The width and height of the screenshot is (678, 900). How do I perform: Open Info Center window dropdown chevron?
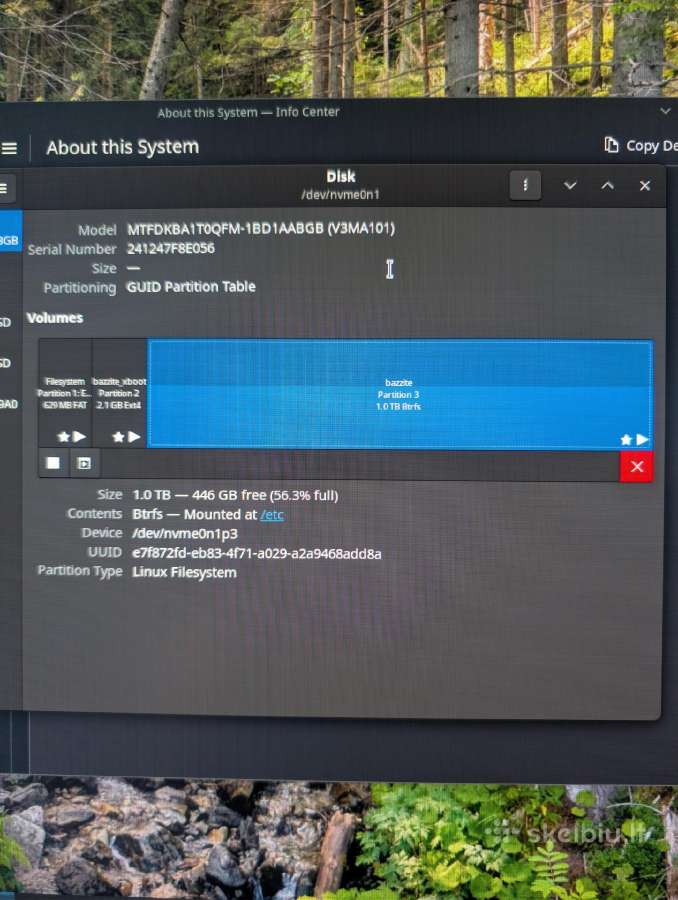[665, 111]
